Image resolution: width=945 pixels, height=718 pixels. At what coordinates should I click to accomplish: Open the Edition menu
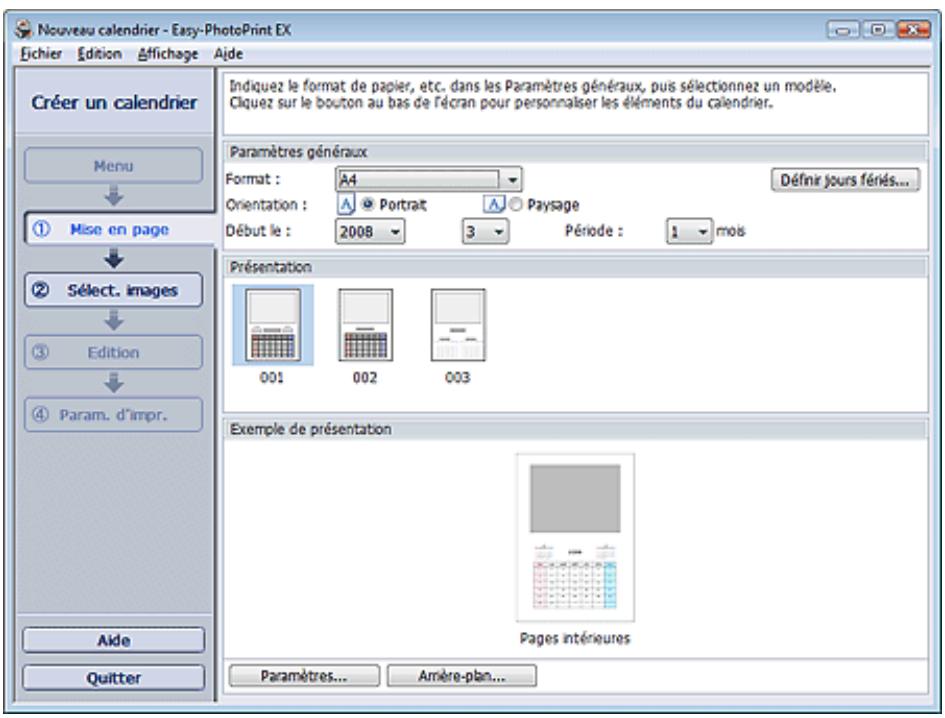pyautogui.click(x=99, y=54)
